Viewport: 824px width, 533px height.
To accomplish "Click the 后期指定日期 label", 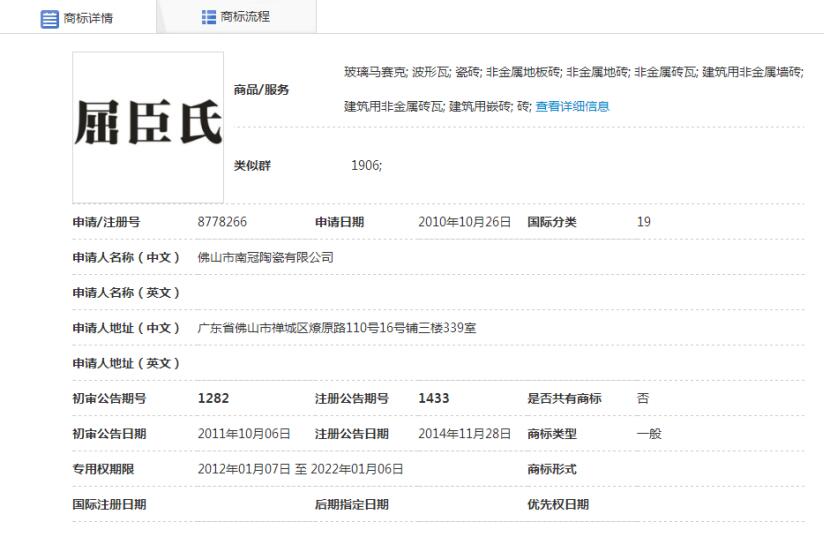I will [x=352, y=504].
